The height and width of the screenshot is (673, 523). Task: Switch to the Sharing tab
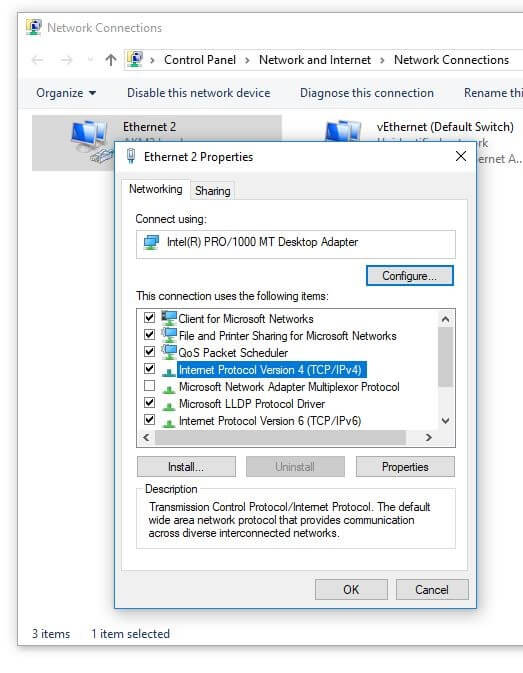click(212, 191)
